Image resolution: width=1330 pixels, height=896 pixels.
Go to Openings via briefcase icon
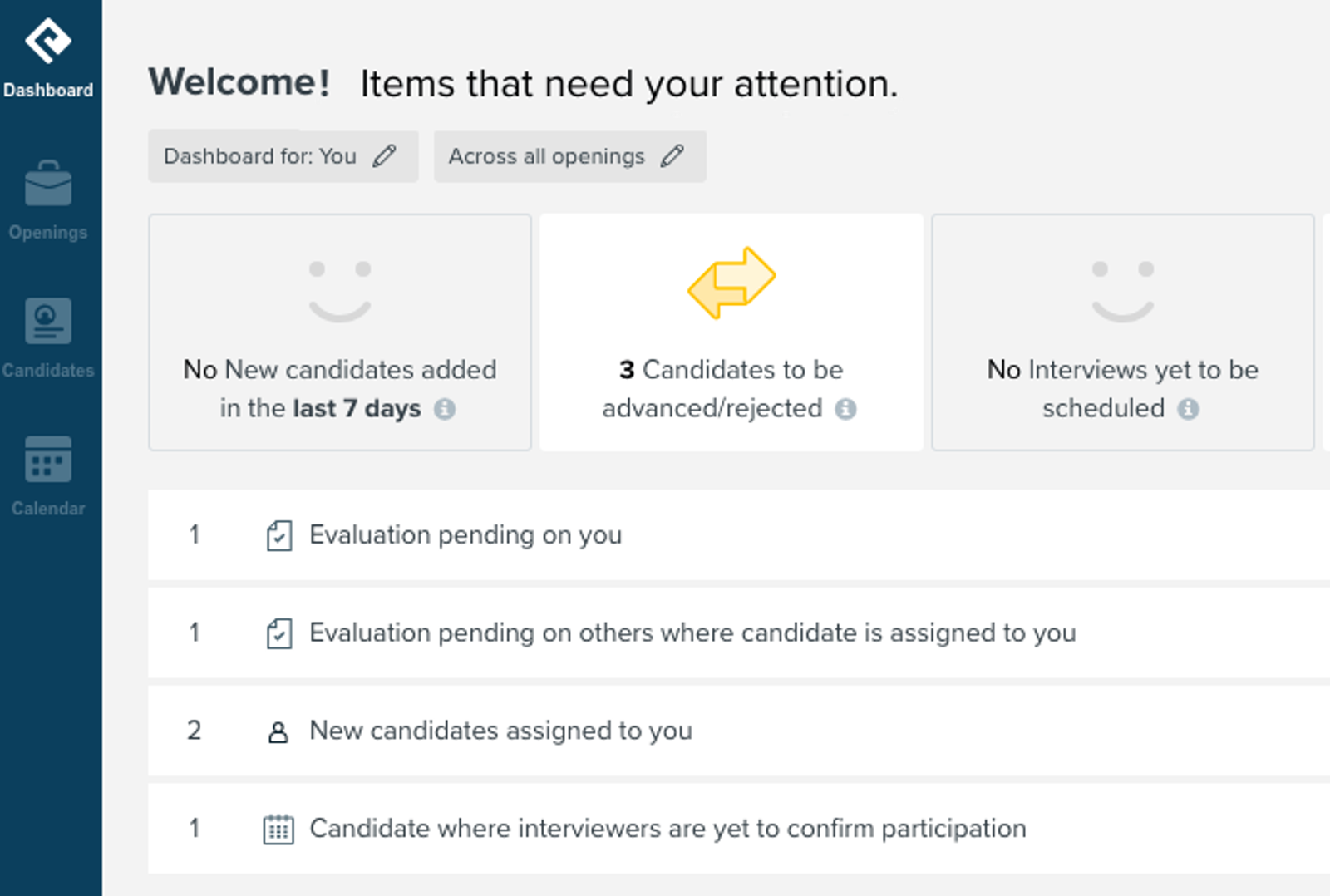[48, 184]
